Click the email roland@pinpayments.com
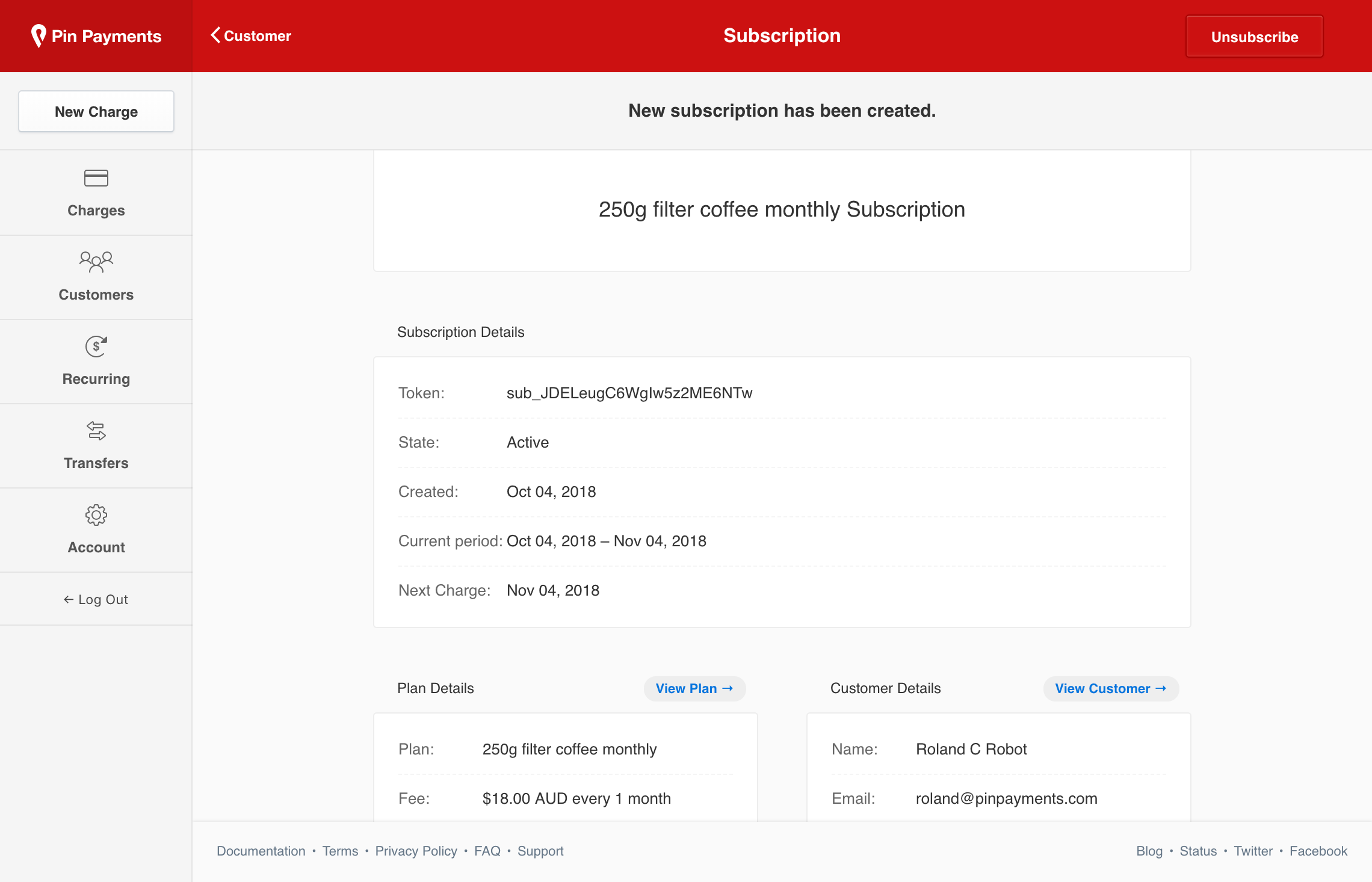The width and height of the screenshot is (1372, 882). tap(1007, 798)
